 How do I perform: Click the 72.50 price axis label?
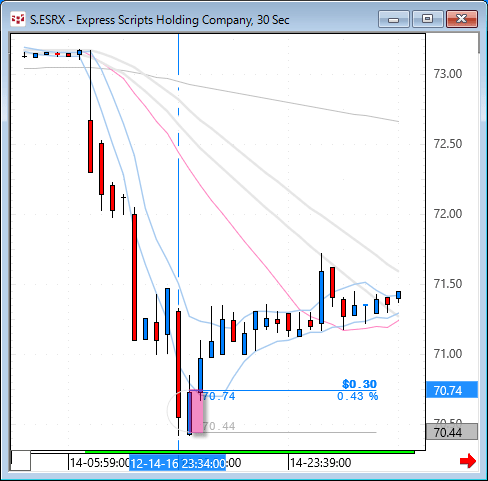pos(448,144)
